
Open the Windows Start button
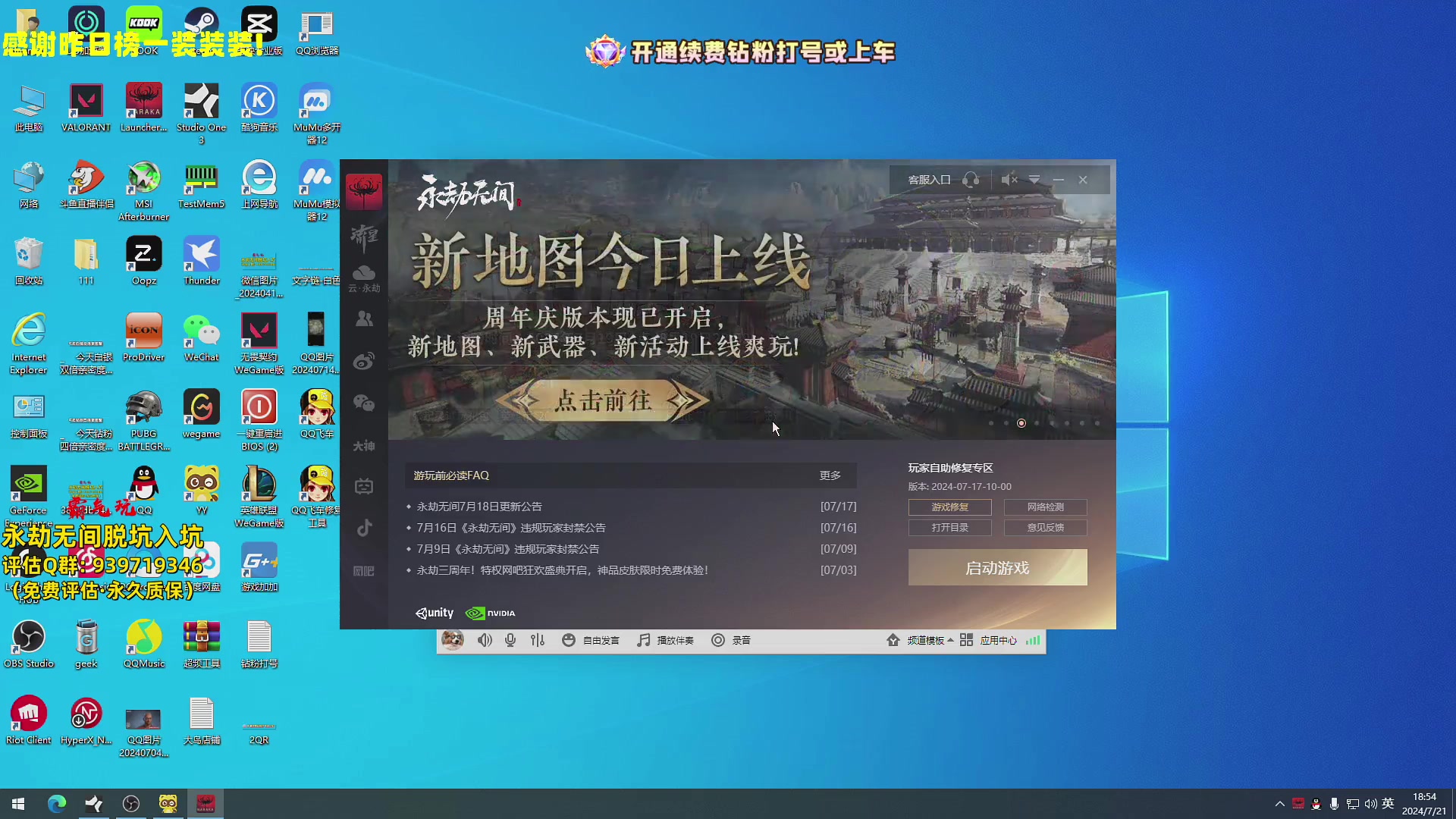18,804
